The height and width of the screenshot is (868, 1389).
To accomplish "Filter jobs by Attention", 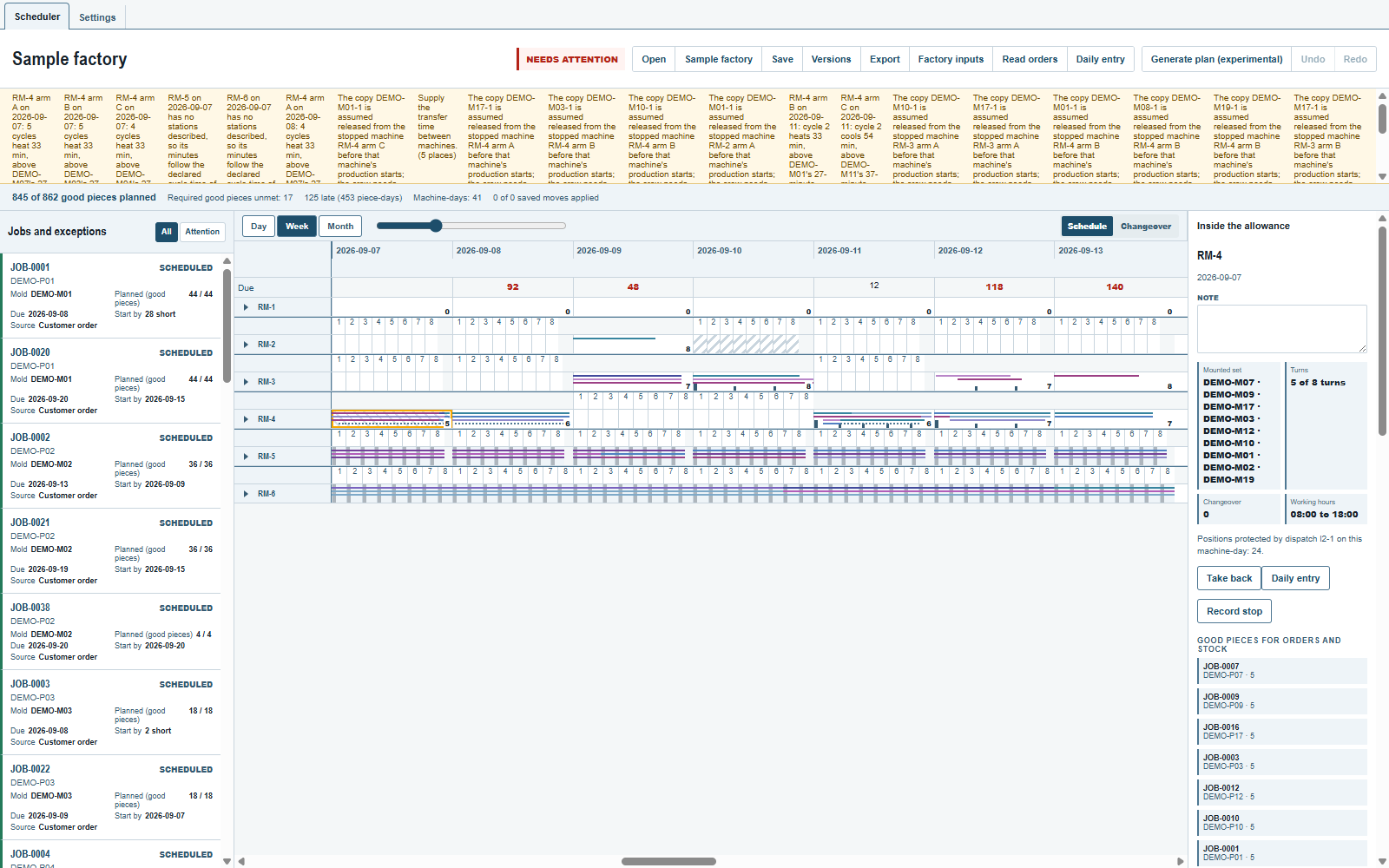I will 202,232.
